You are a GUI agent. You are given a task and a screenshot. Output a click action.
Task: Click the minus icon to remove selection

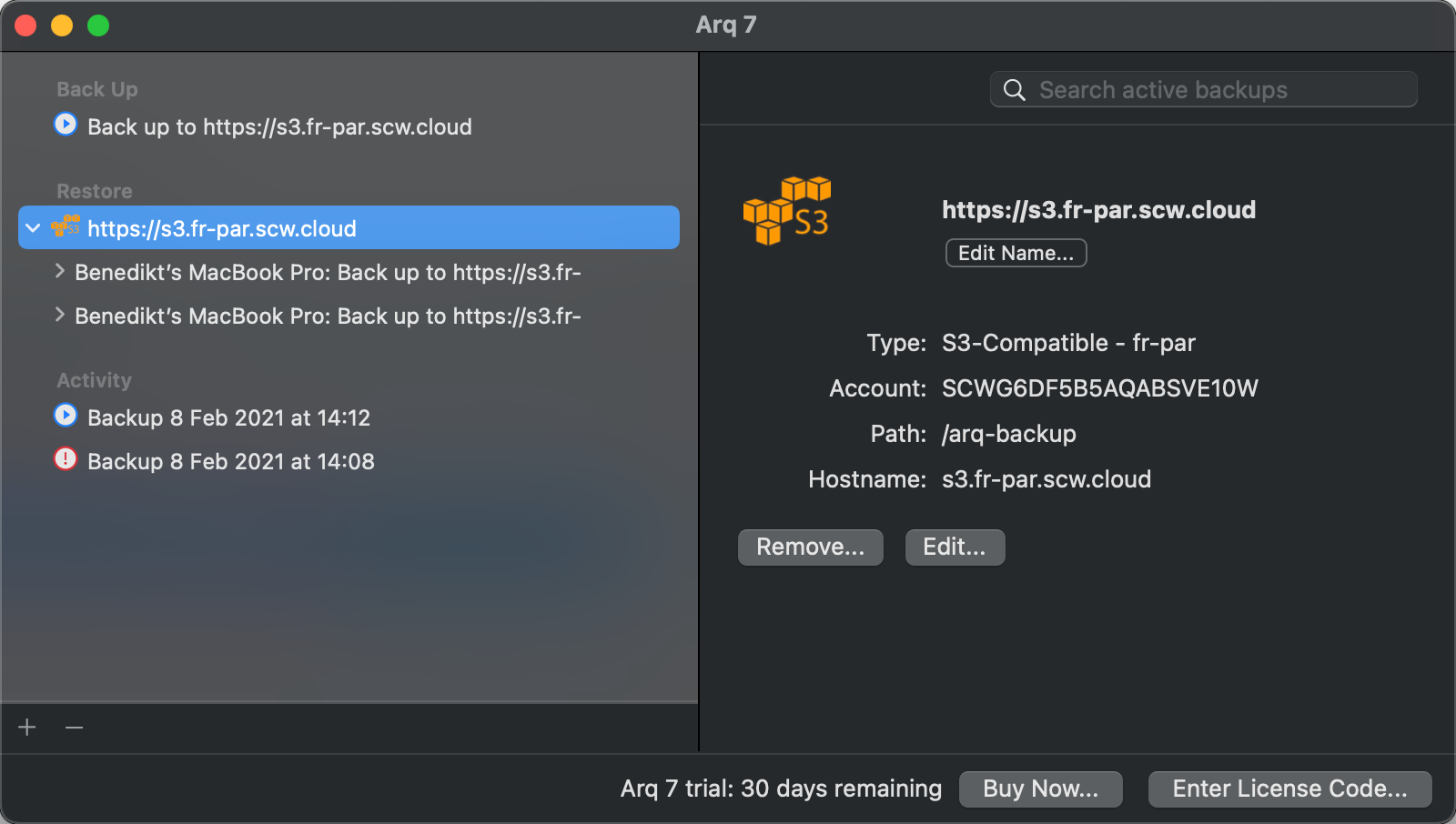[x=75, y=728]
